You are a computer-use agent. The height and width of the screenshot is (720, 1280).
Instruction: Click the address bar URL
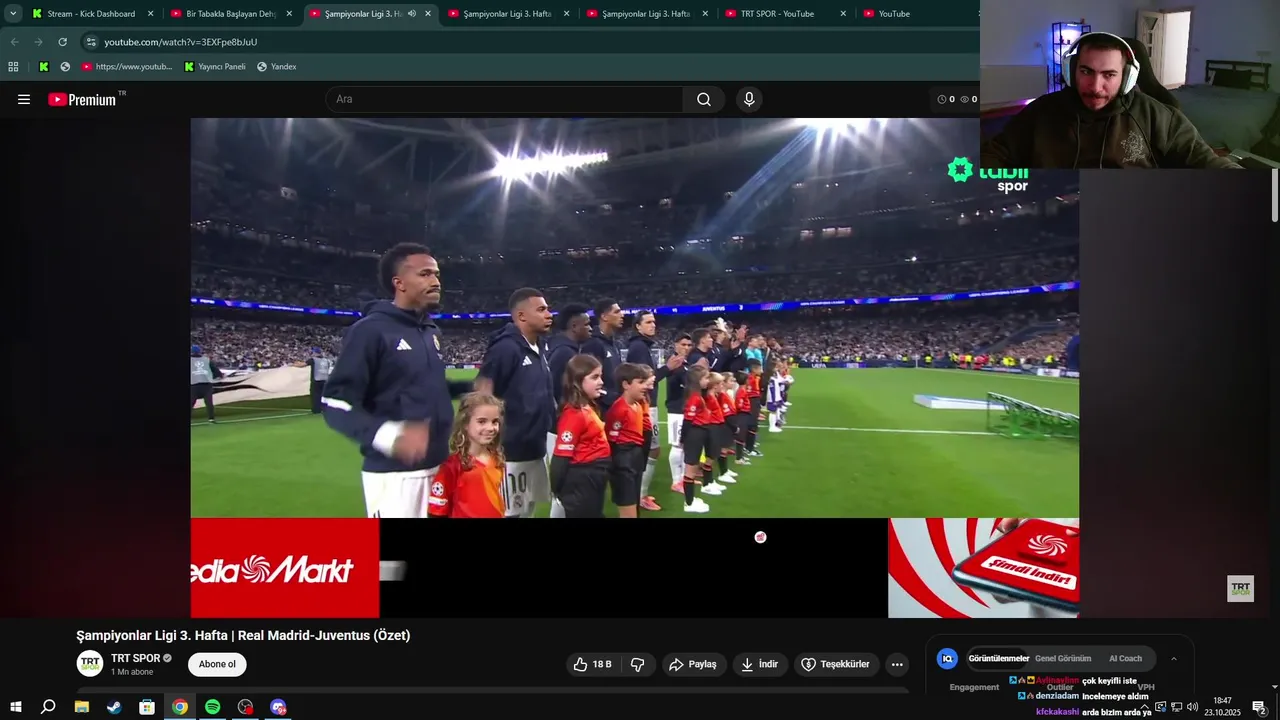tap(180, 42)
